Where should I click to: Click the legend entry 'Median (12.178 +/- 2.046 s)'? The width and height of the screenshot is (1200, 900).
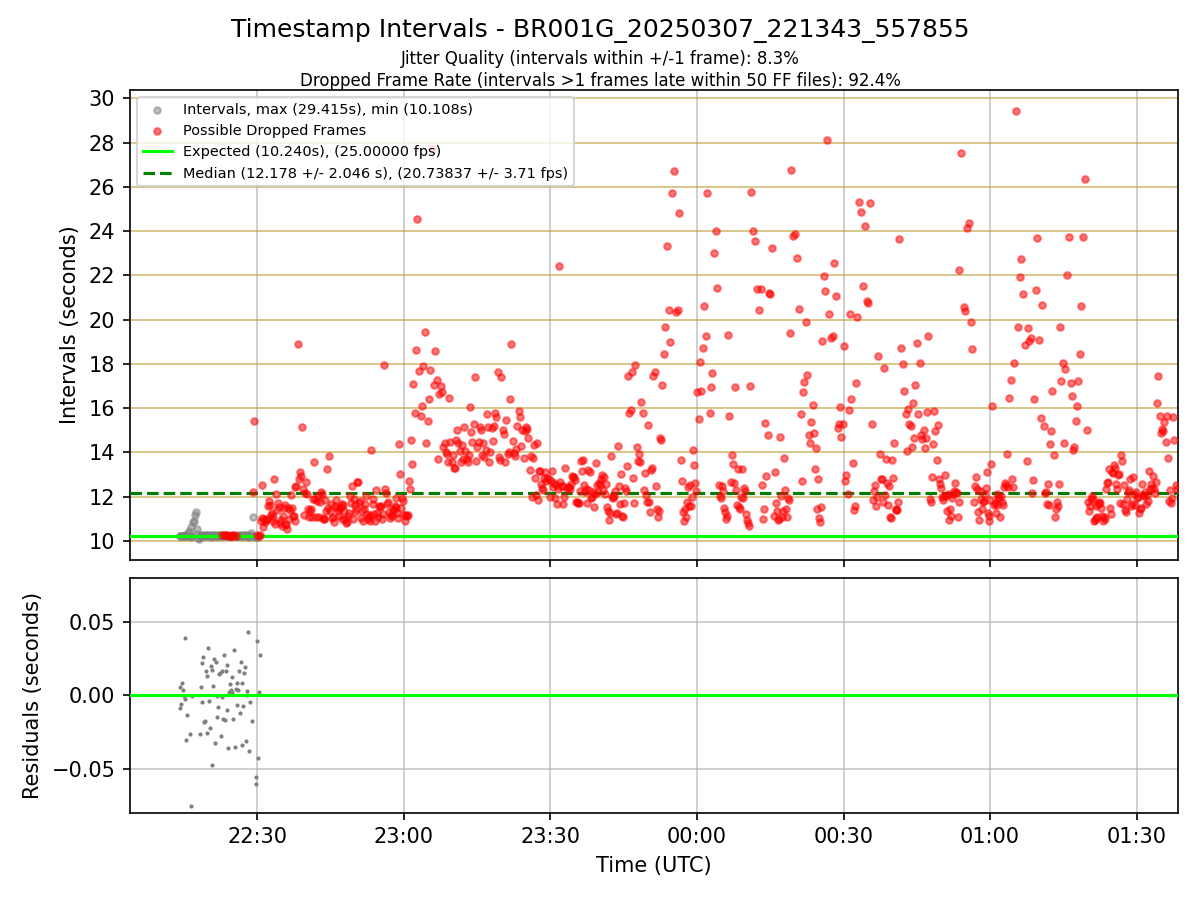375,173
